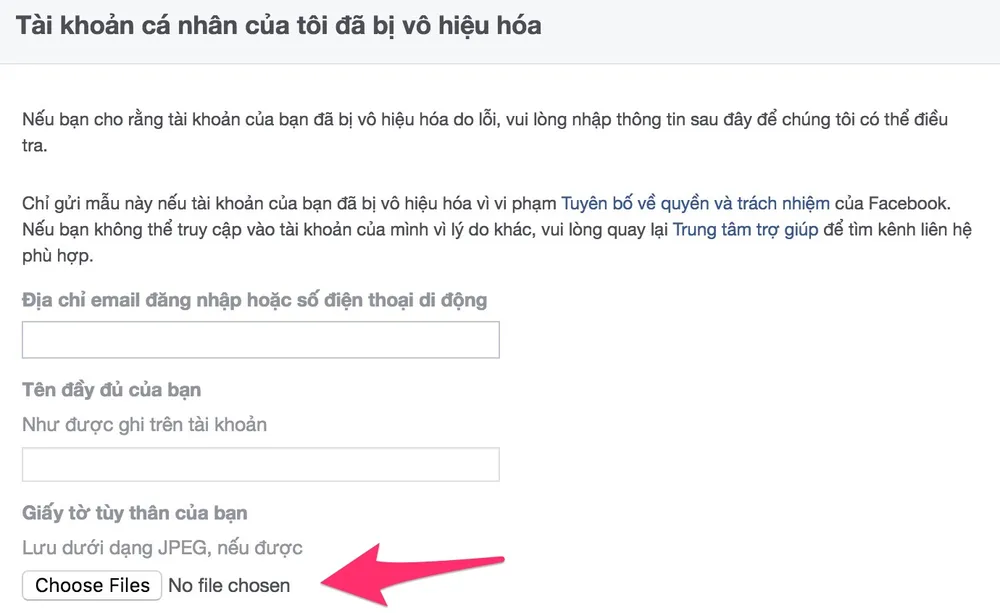Click the page heading "Tài khoản cá nhân của tôi"
This screenshot has height=613, width=1000.
pyautogui.click(x=200, y=25)
